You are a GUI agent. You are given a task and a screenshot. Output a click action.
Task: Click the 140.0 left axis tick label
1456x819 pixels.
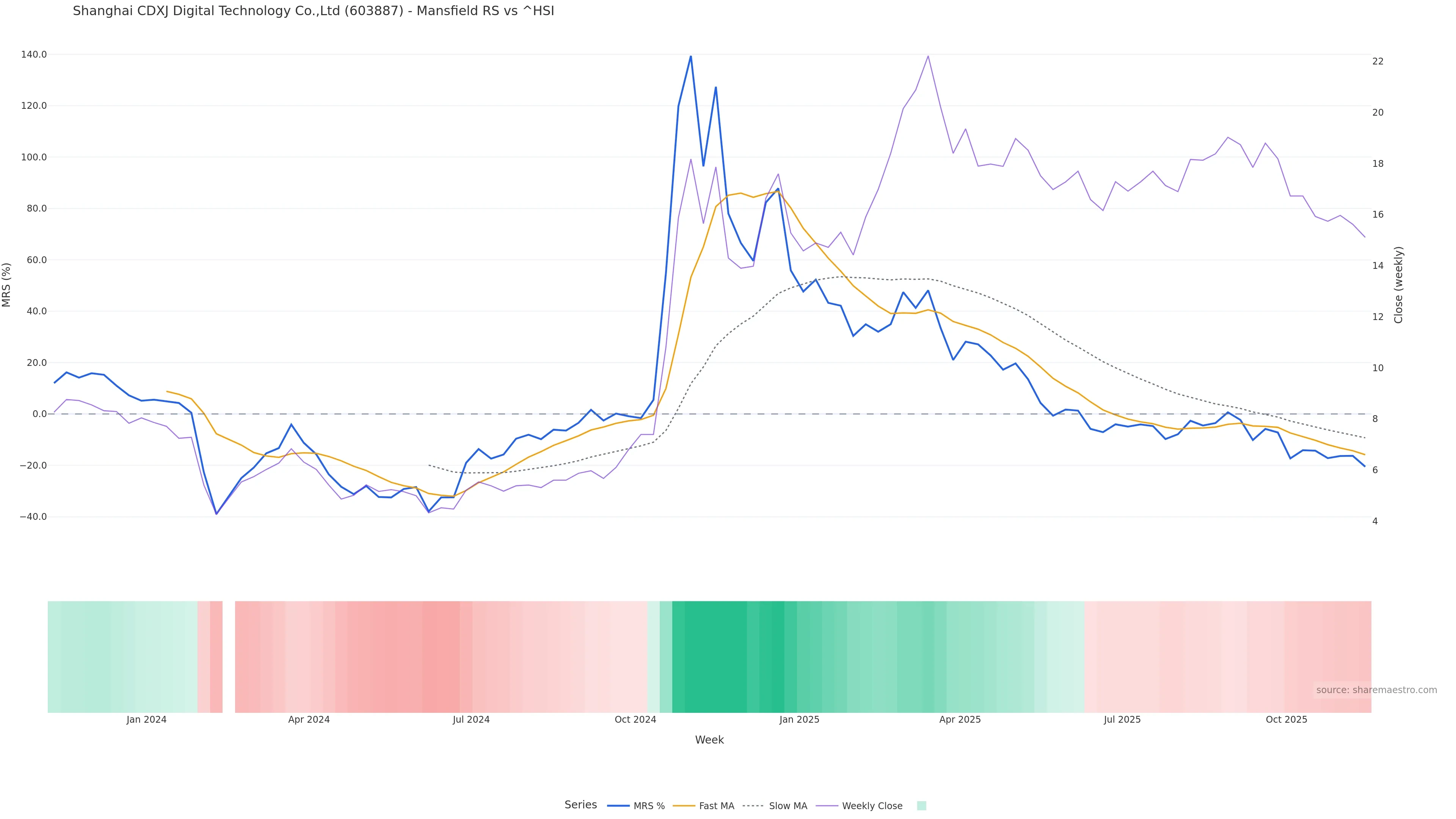coord(34,54)
